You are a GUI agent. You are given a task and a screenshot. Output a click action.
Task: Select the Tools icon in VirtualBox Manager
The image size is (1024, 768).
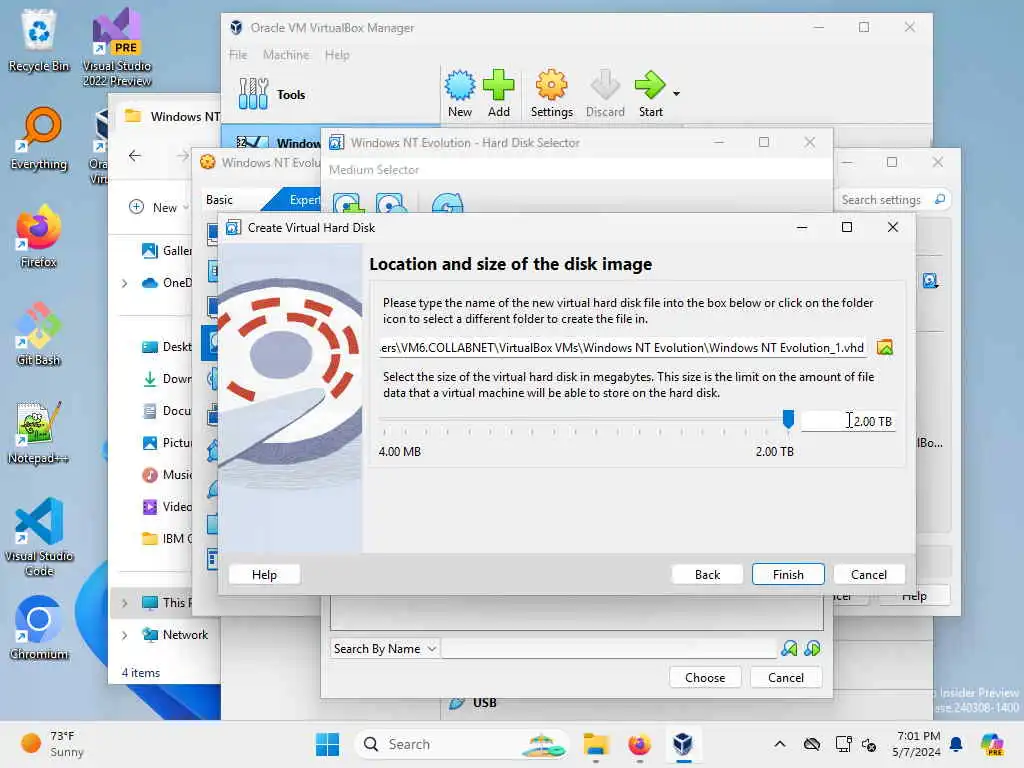[x=253, y=94]
